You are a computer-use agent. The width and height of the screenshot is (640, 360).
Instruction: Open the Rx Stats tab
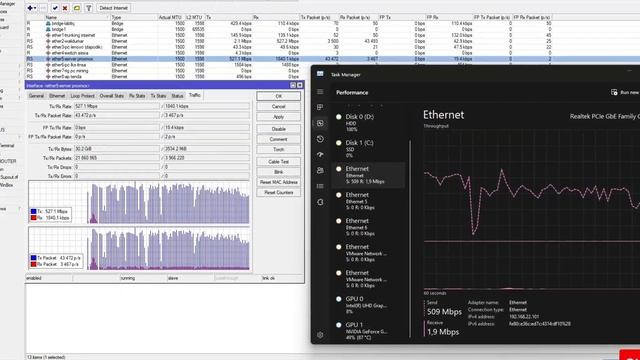pyautogui.click(x=137, y=96)
